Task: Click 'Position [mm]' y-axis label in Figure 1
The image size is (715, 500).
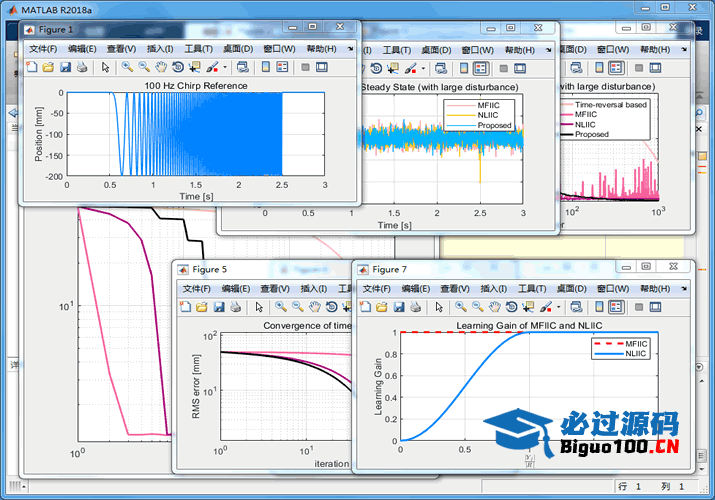Action: pyautogui.click(x=39, y=134)
